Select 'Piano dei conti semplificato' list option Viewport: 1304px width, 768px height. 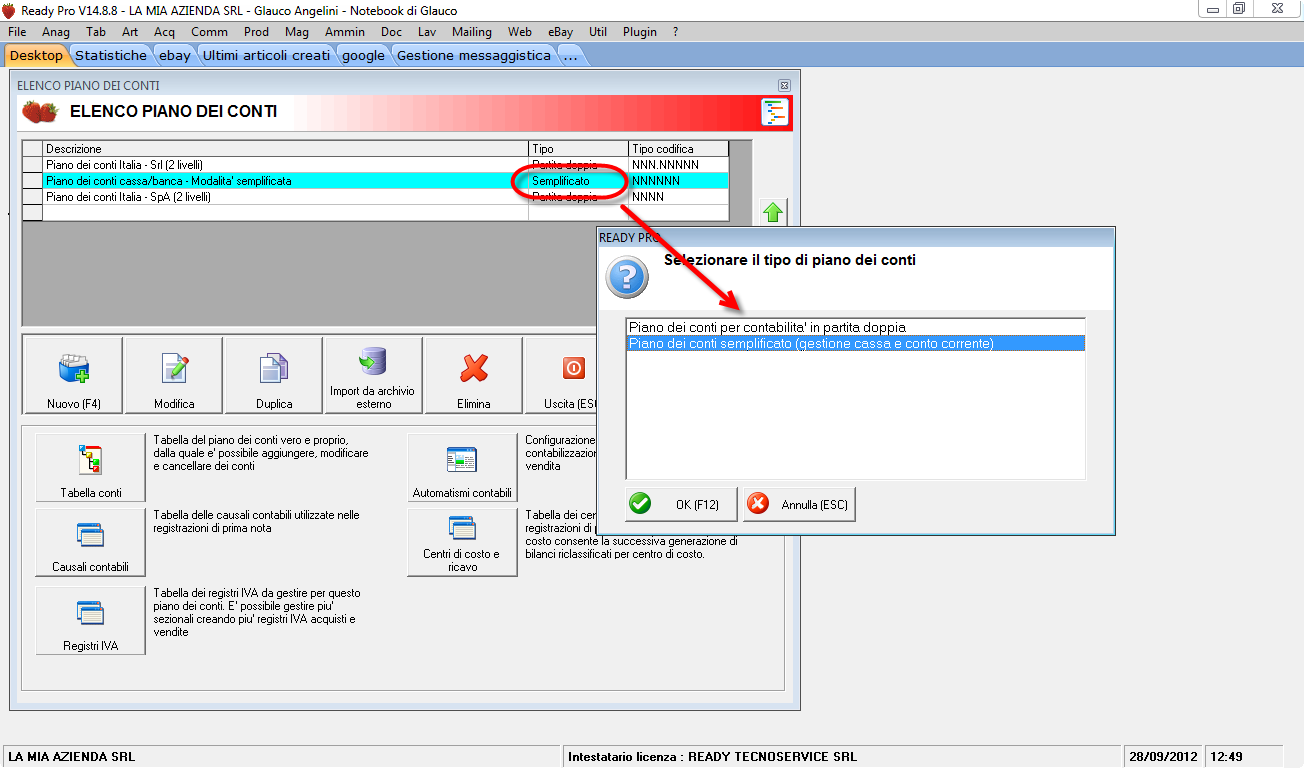coord(855,343)
